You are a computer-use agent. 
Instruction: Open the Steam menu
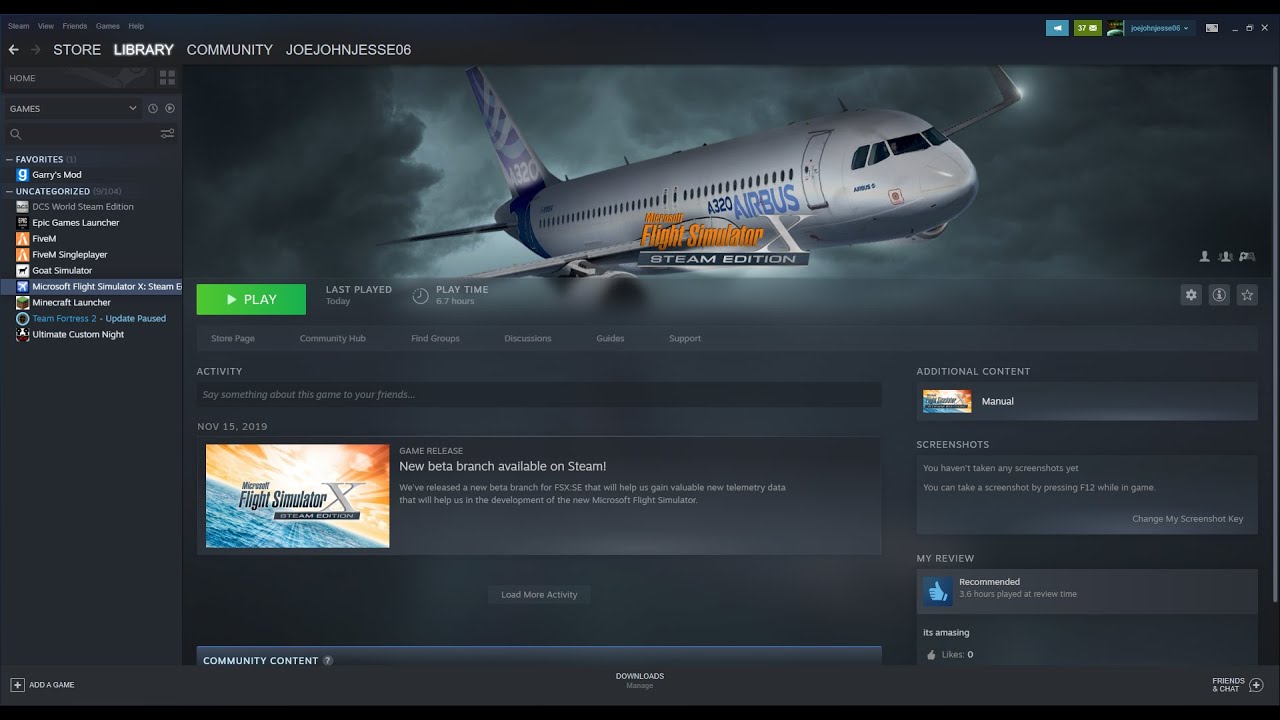[18, 26]
